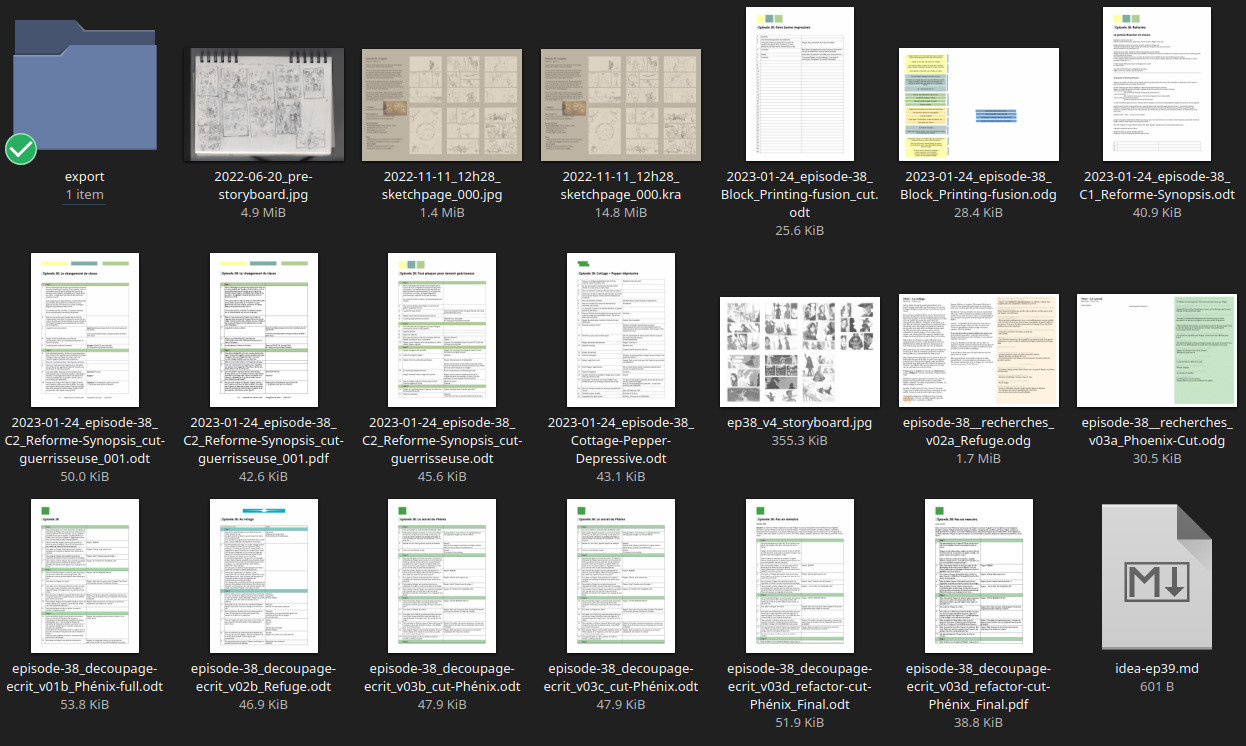The image size is (1246, 746).
Task: Open the Block_Printing-fusion_cut.odt document thumbnail
Action: pyautogui.click(x=799, y=84)
